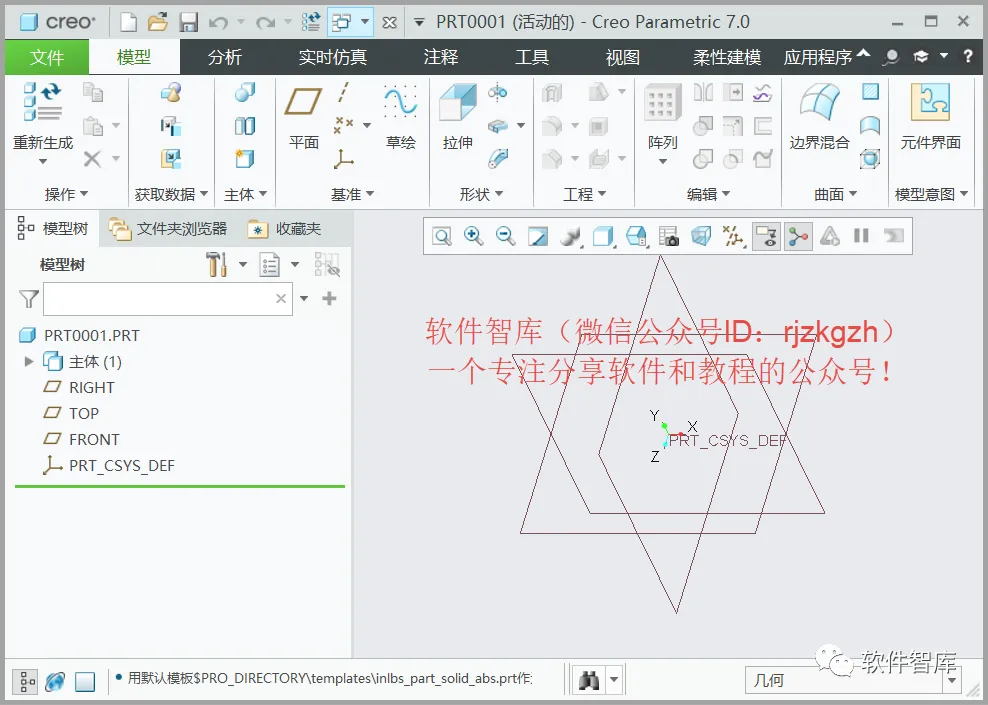
Task: Switch to the 视图 tab
Action: (623, 57)
